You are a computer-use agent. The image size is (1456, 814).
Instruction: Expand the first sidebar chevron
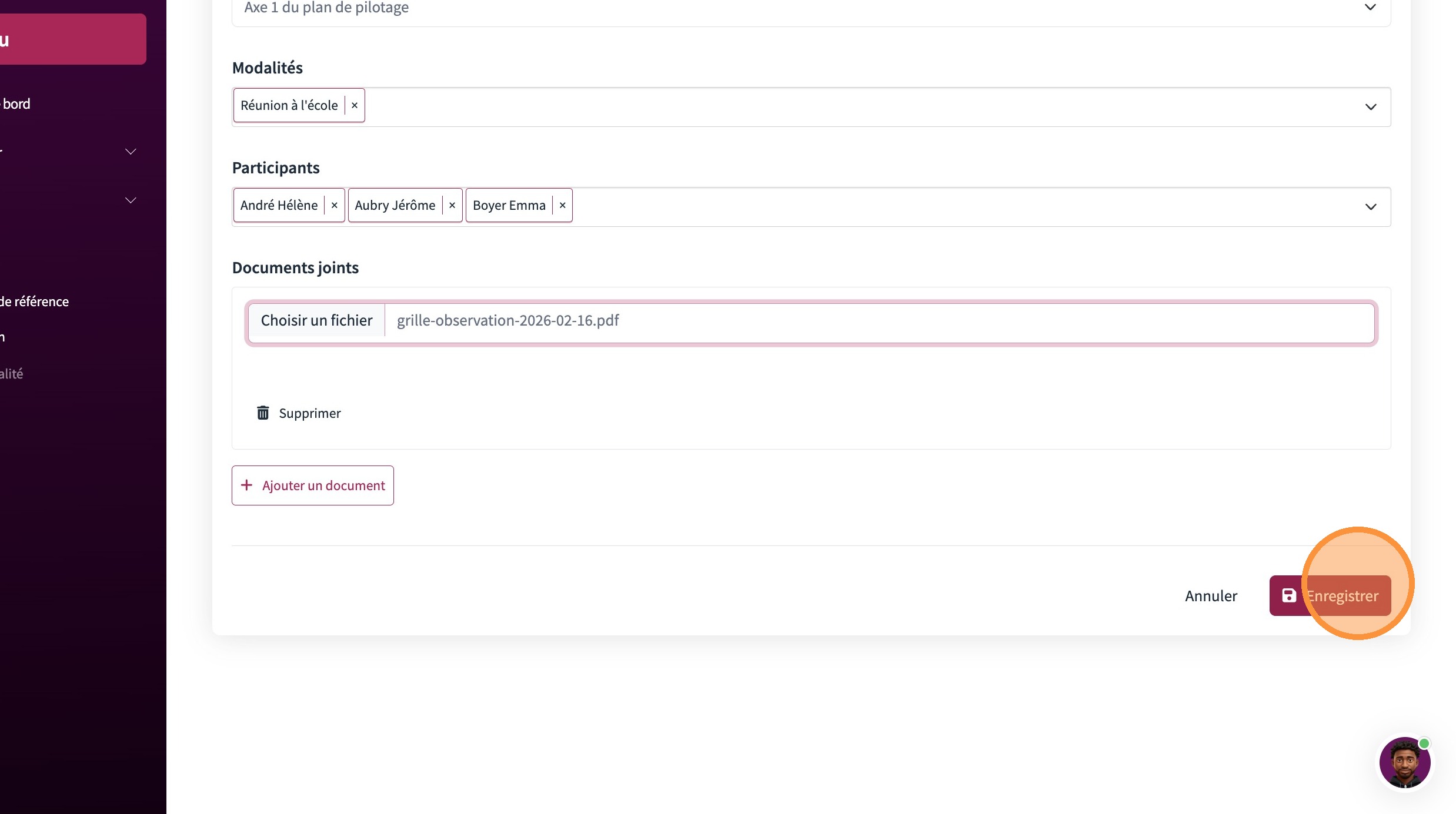click(x=131, y=152)
